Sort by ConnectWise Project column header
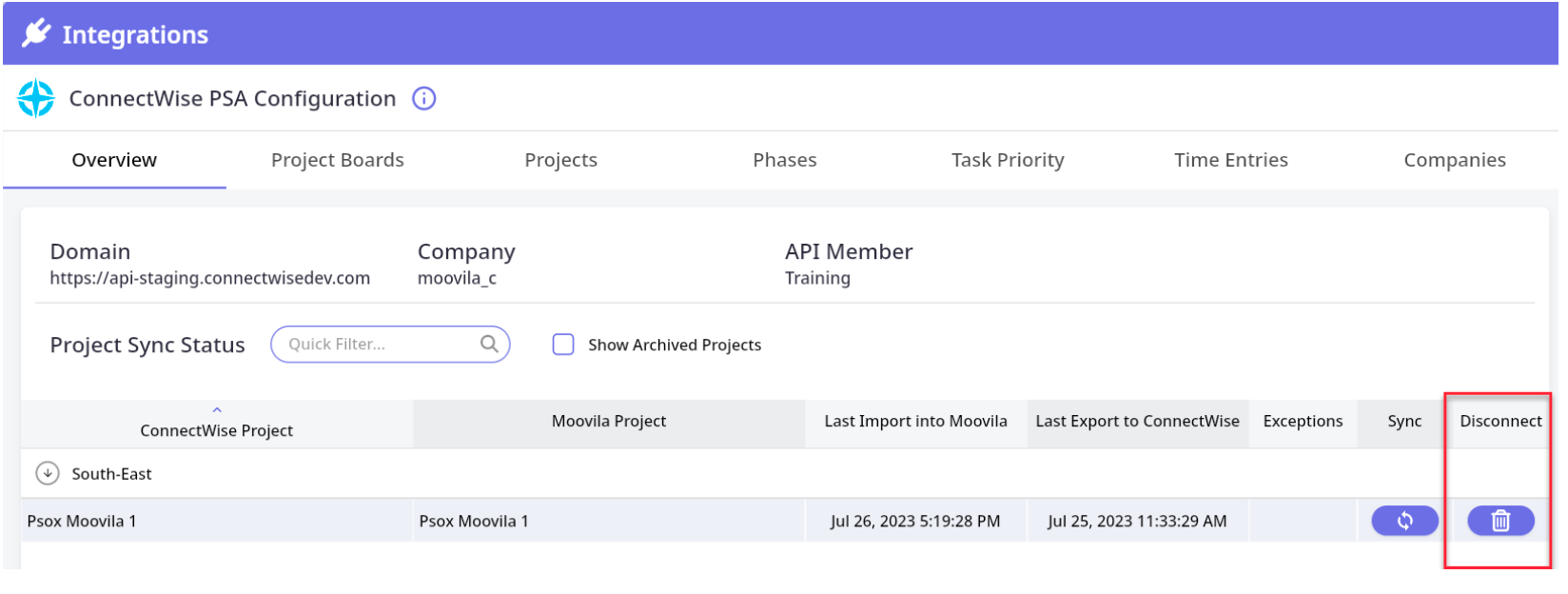Screen dimensions: 1568x594 217,430
